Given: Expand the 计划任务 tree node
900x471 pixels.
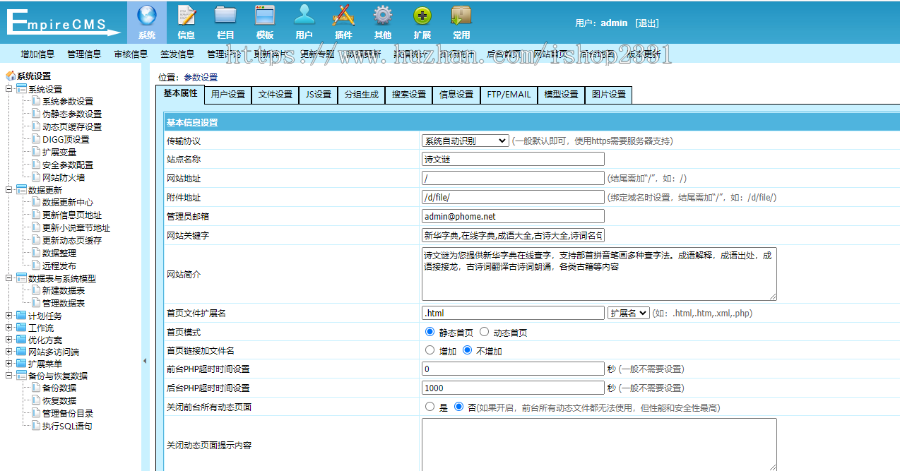Looking at the screenshot, I should (9, 315).
